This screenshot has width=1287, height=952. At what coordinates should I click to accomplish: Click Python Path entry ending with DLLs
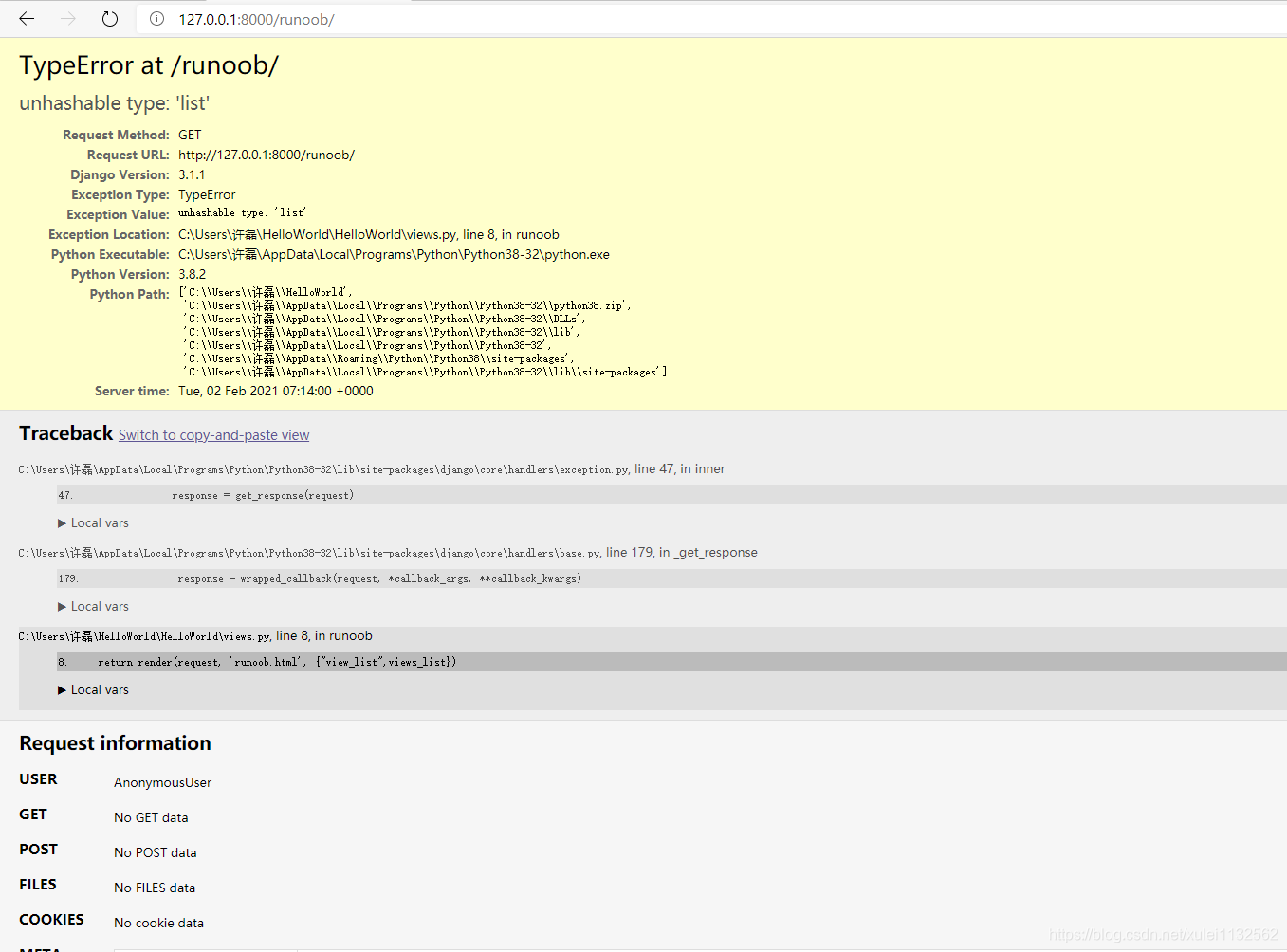point(384,319)
